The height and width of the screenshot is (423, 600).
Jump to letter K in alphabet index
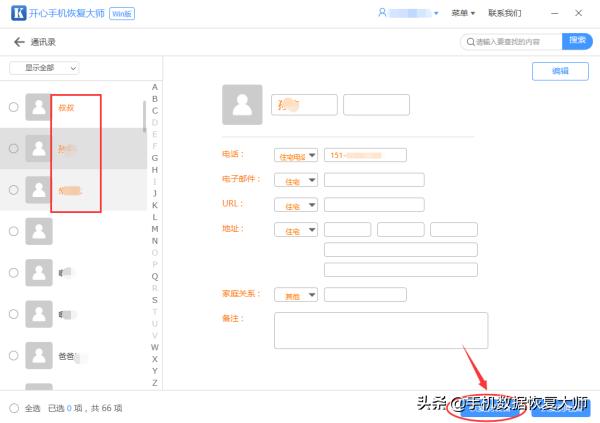coord(154,205)
